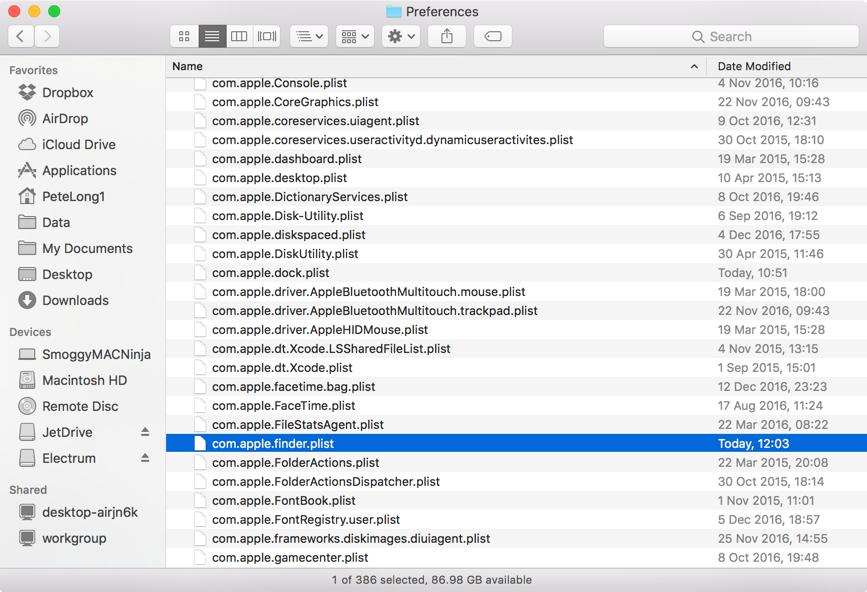Open the gear Action menu
Screen dimensions: 867x592
tap(401, 36)
